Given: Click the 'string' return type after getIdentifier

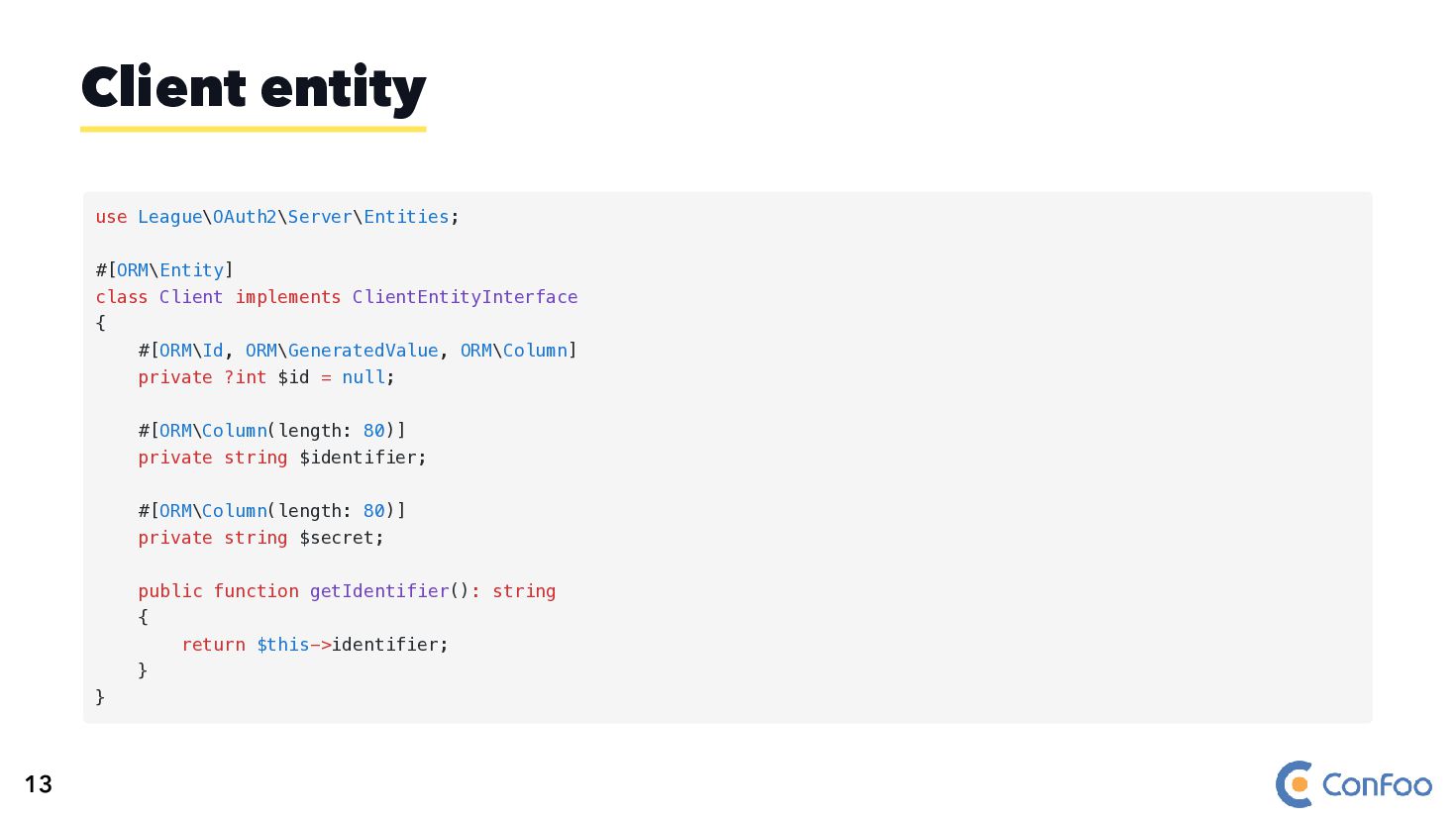Looking at the screenshot, I should (x=524, y=591).
